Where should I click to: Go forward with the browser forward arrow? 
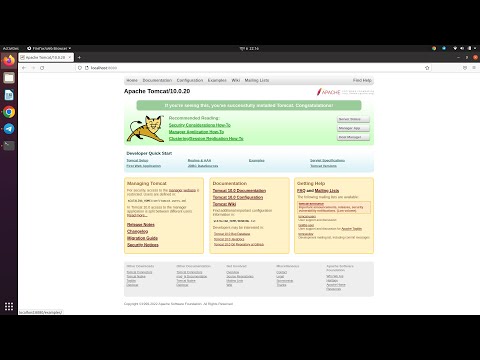[33, 68]
